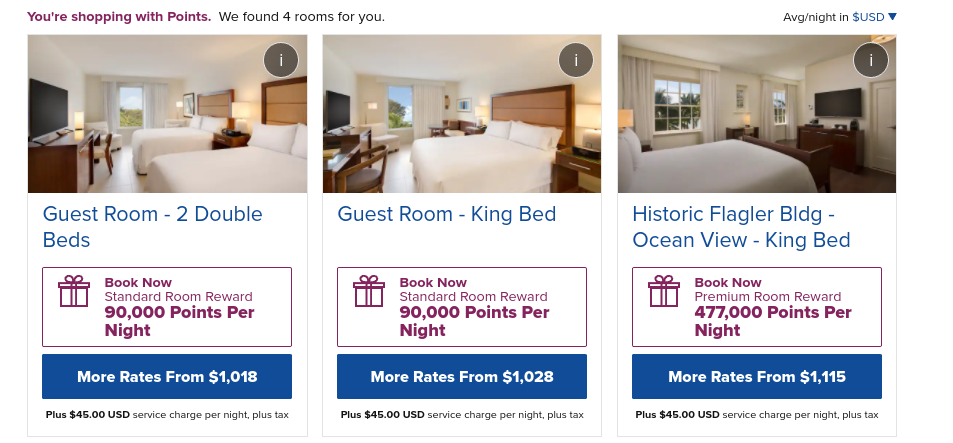Expand the $USD currency dropdown arrow

[892, 17]
